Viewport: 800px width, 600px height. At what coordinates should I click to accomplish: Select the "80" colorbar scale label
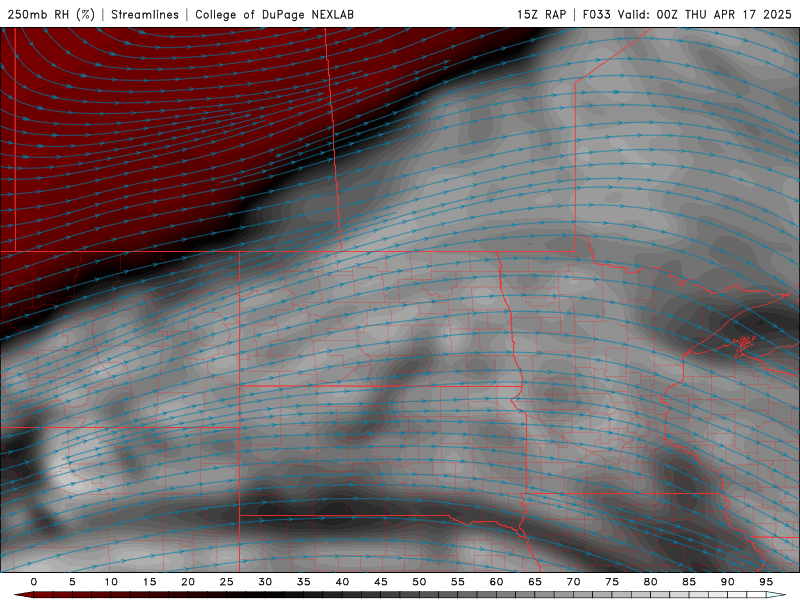tap(651, 582)
